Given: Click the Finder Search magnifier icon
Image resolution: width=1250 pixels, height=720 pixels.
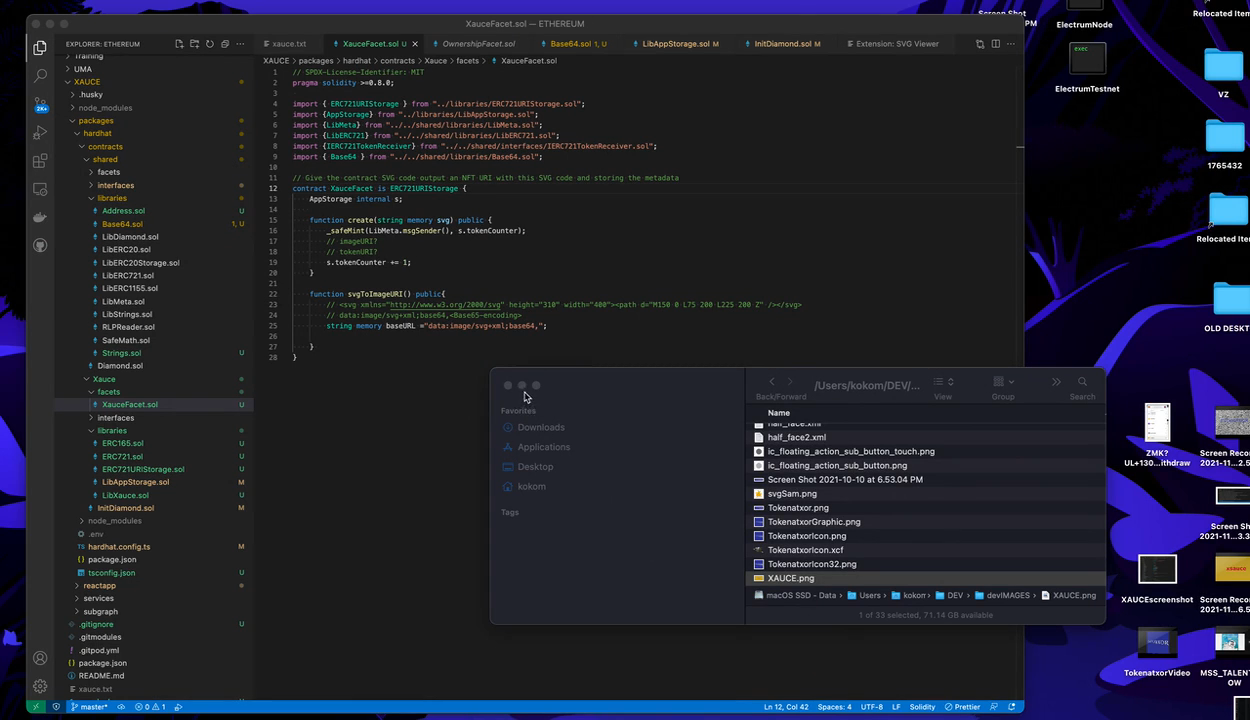Looking at the screenshot, I should pos(1082,382).
